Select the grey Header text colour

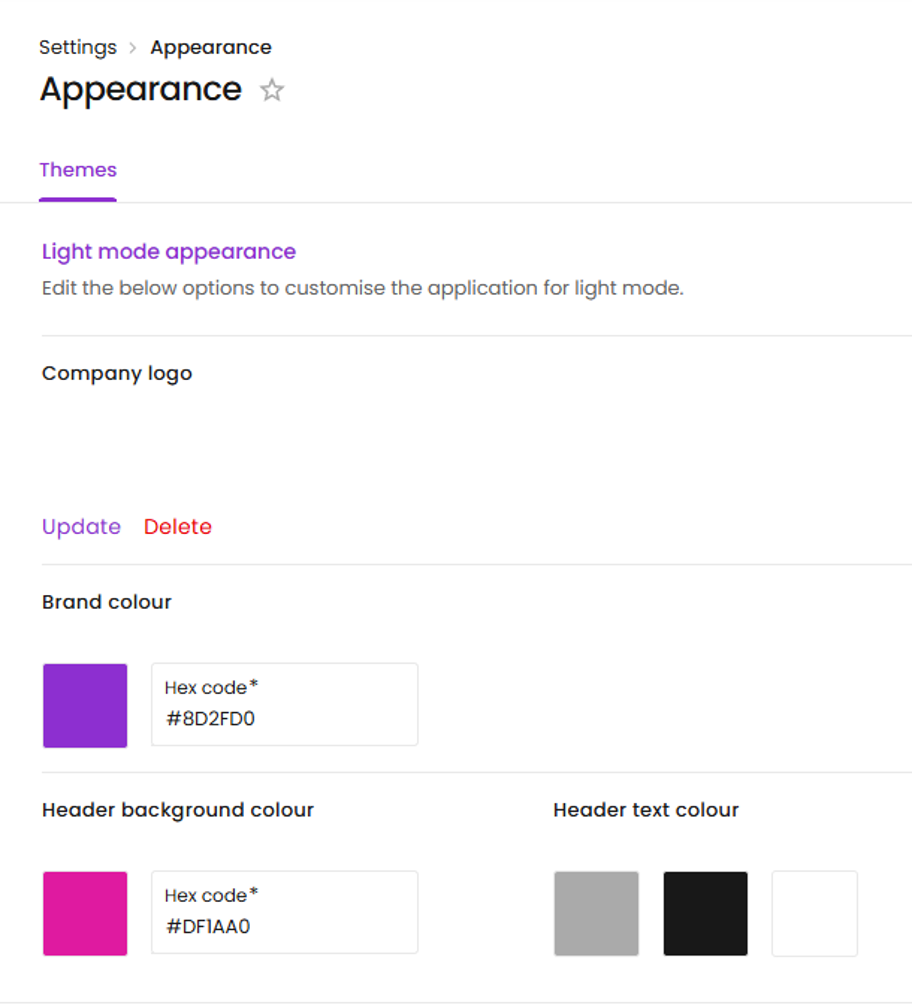(596, 913)
